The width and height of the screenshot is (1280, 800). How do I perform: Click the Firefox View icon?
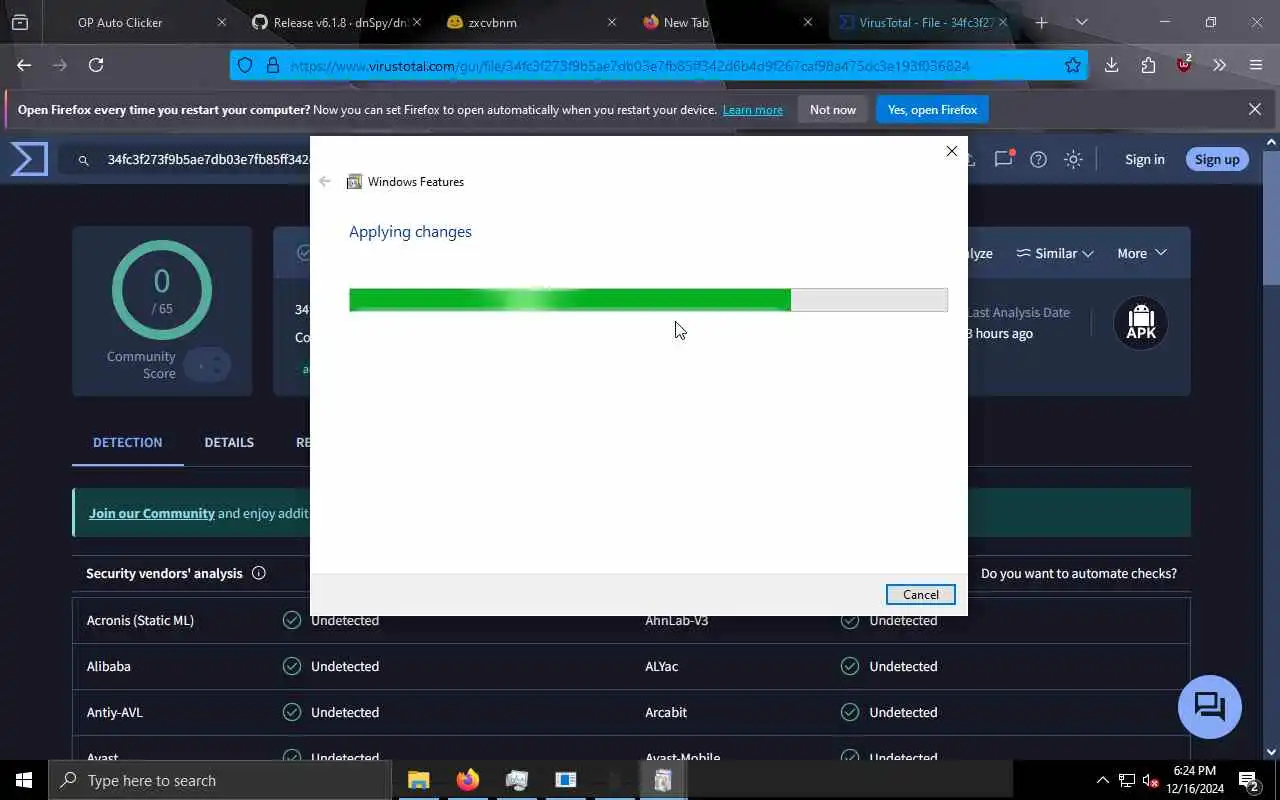coord(20,22)
